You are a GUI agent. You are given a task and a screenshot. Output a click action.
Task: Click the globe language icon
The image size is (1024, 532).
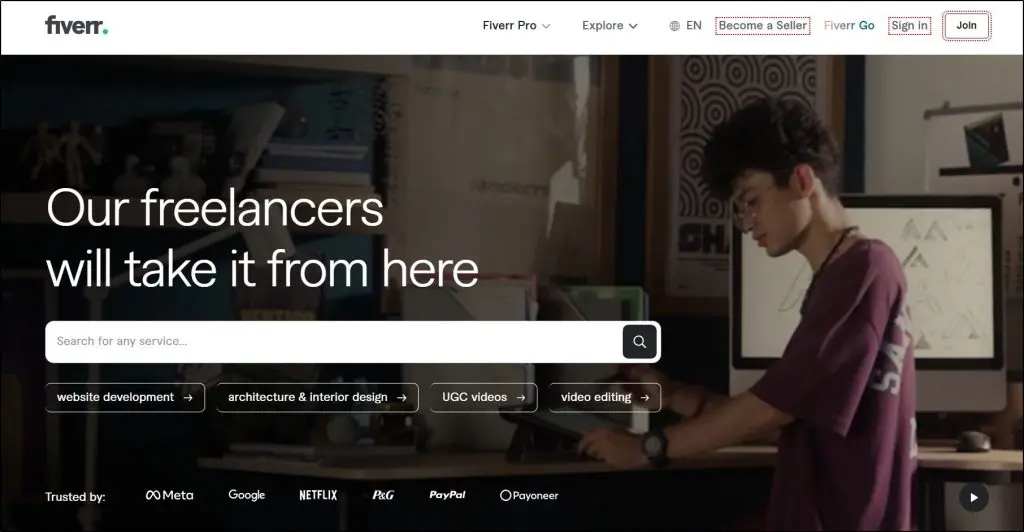pyautogui.click(x=675, y=25)
